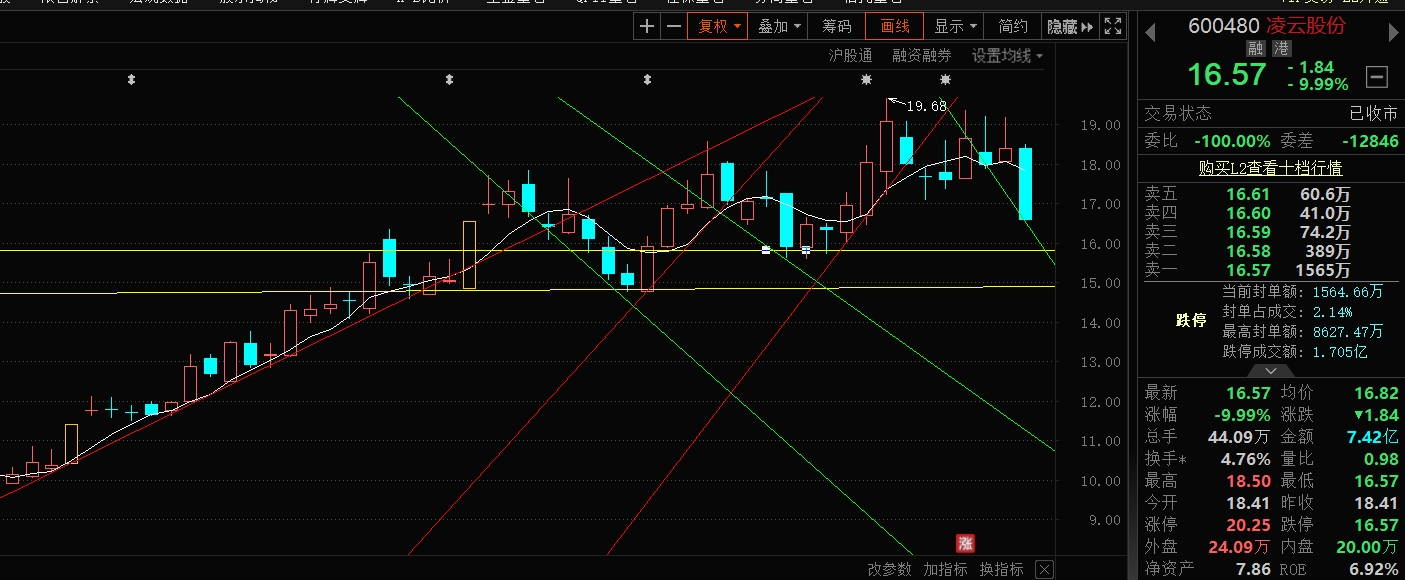Click stock code 600480

click(x=1223, y=26)
